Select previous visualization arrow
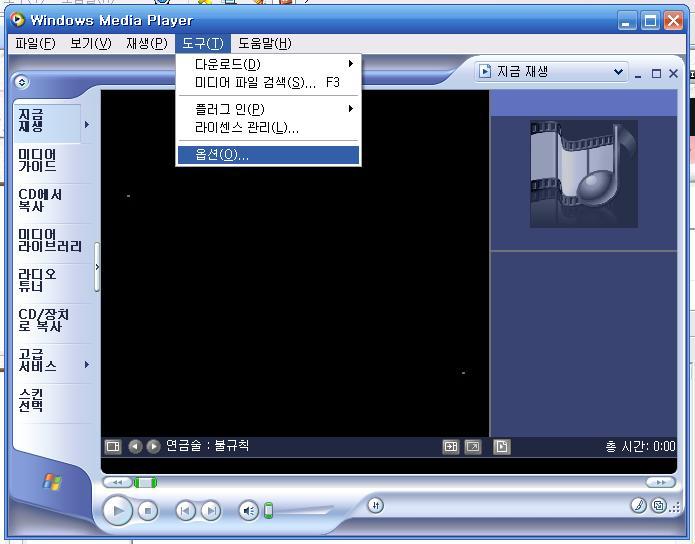Viewport: 695px width, 544px height. click(135, 446)
